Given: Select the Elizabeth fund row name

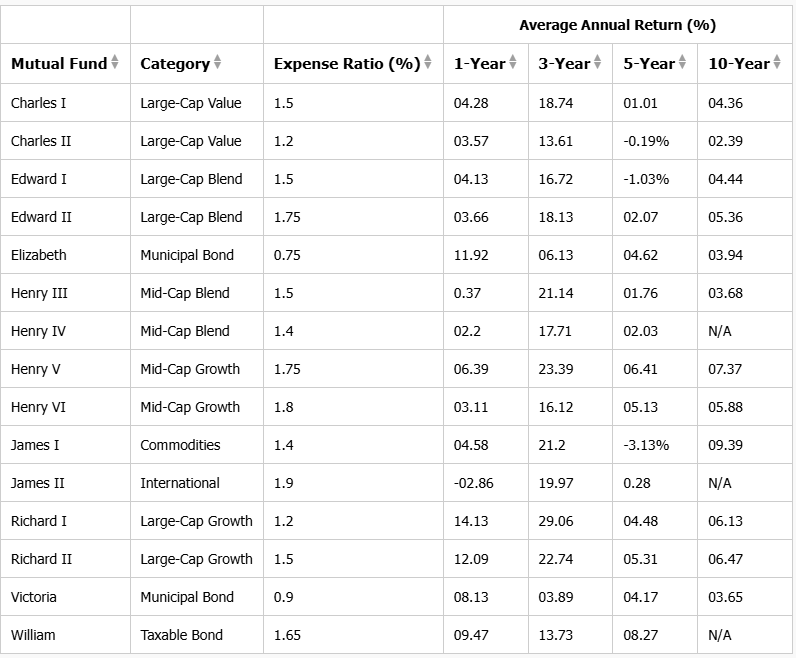Looking at the screenshot, I should pyautogui.click(x=38, y=255).
